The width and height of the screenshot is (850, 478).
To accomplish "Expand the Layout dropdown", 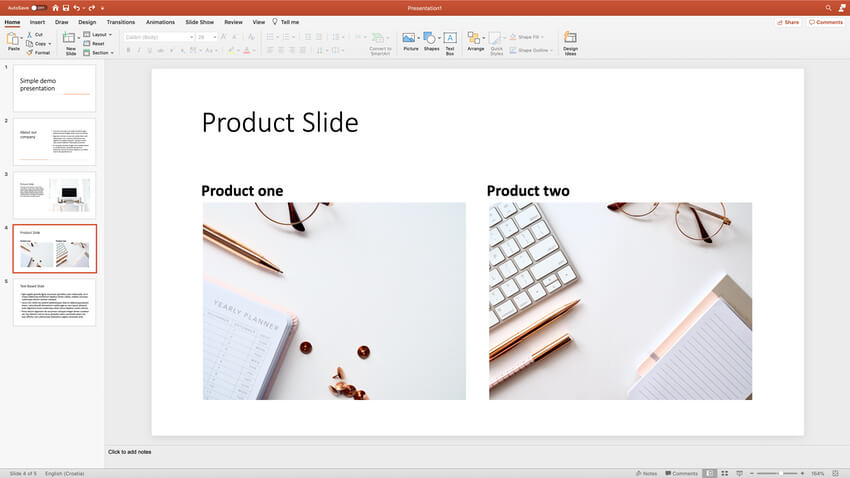I will [99, 34].
